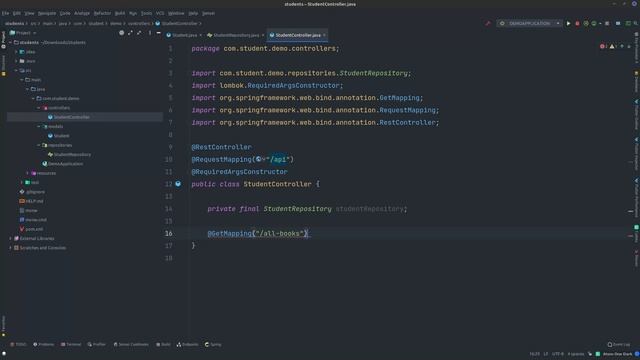640x360 pixels.
Task: Expand Scratches and Consoles node
Action: (x=11, y=248)
